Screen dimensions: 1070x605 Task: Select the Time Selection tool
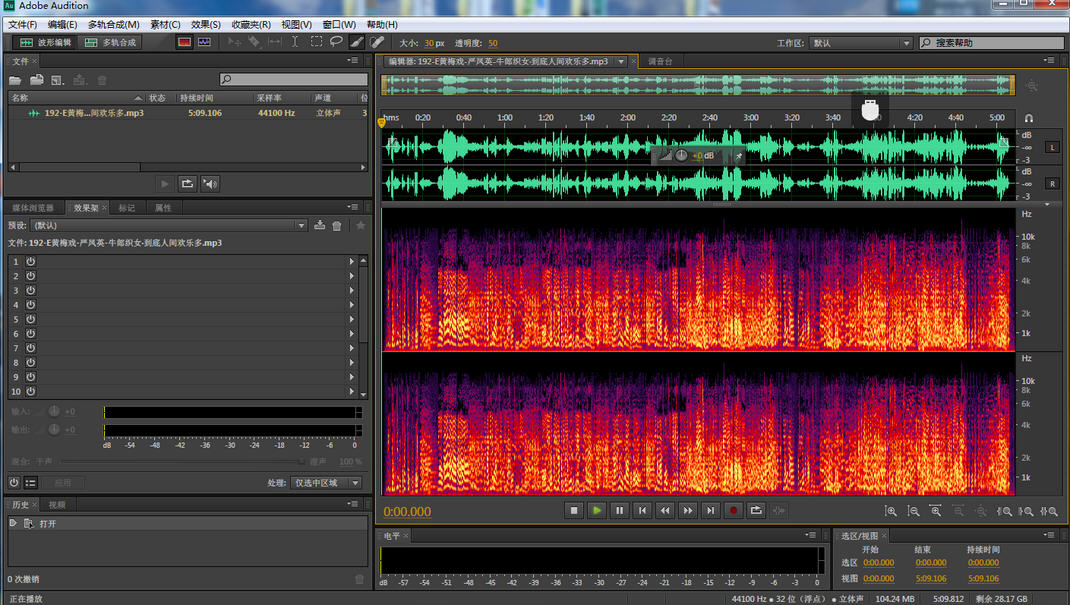(295, 42)
